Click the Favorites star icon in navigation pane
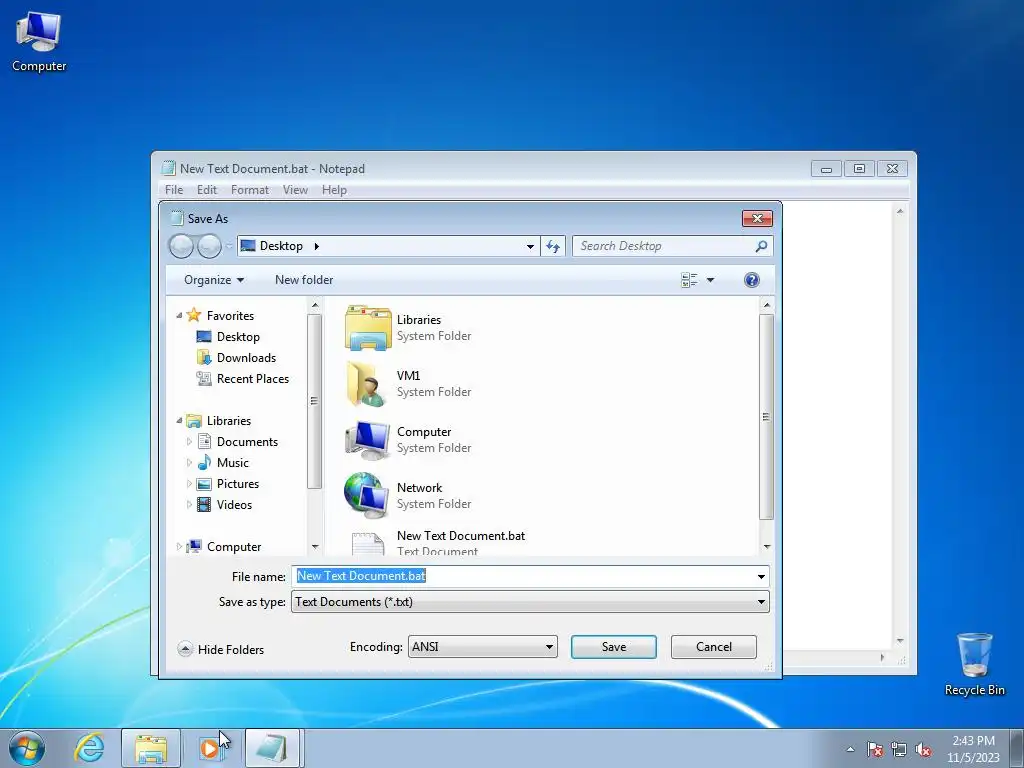 pos(193,315)
